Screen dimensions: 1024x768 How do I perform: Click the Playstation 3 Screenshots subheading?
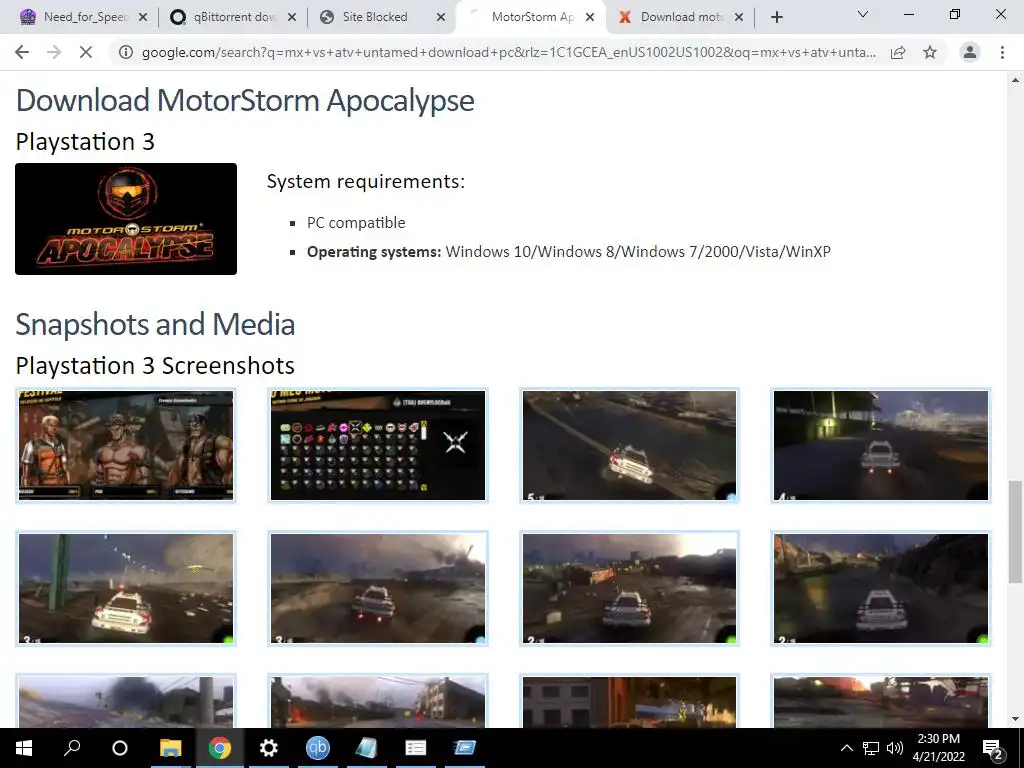coord(155,366)
